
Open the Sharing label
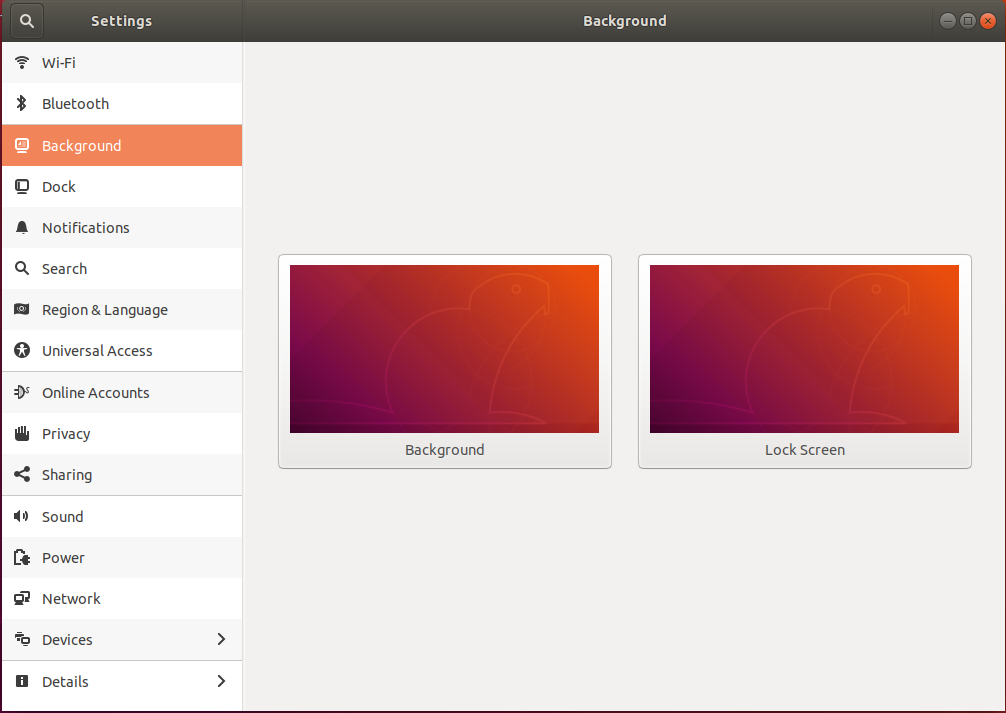coord(67,475)
